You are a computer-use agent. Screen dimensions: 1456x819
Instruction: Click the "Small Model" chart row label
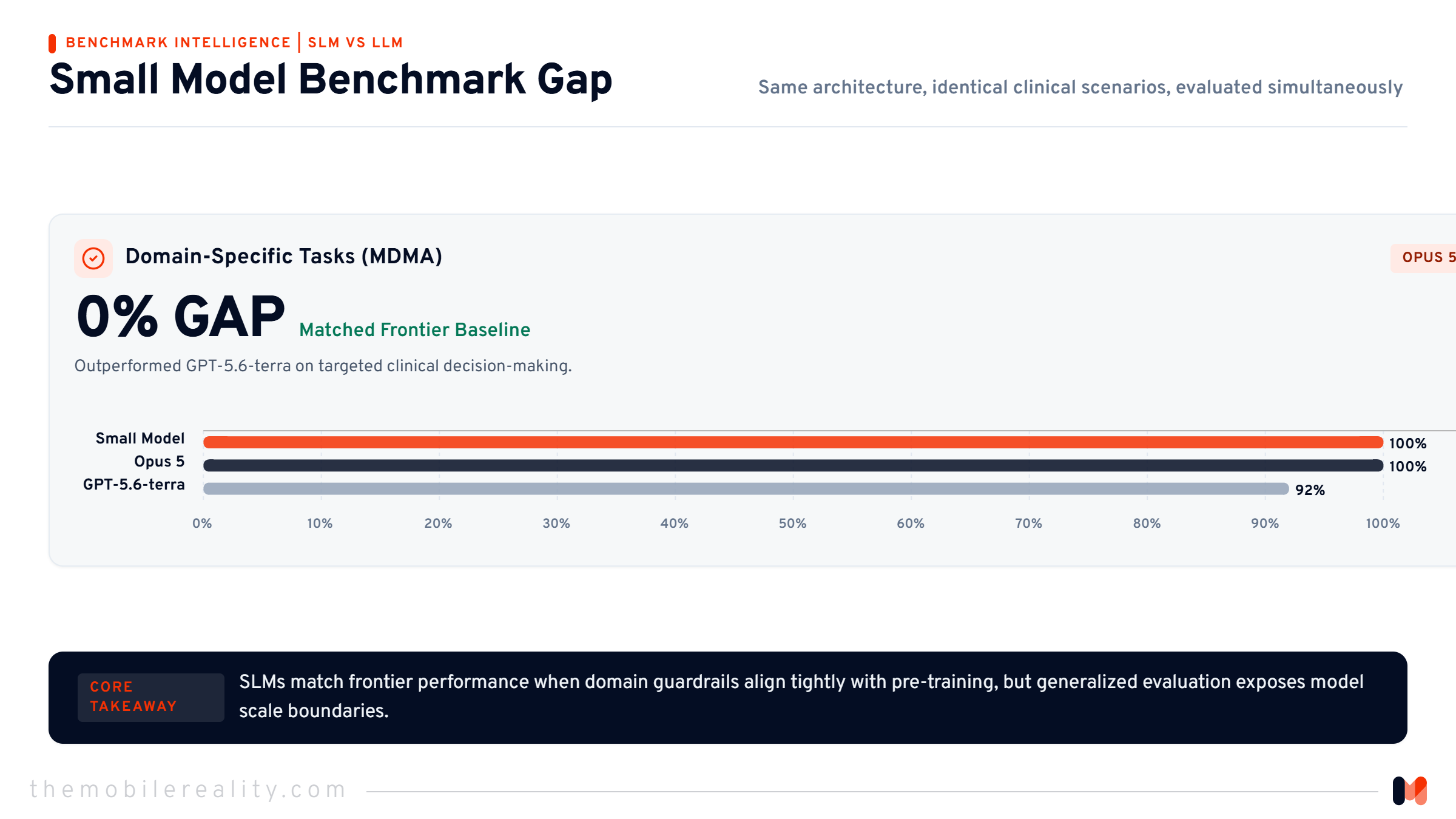point(140,438)
